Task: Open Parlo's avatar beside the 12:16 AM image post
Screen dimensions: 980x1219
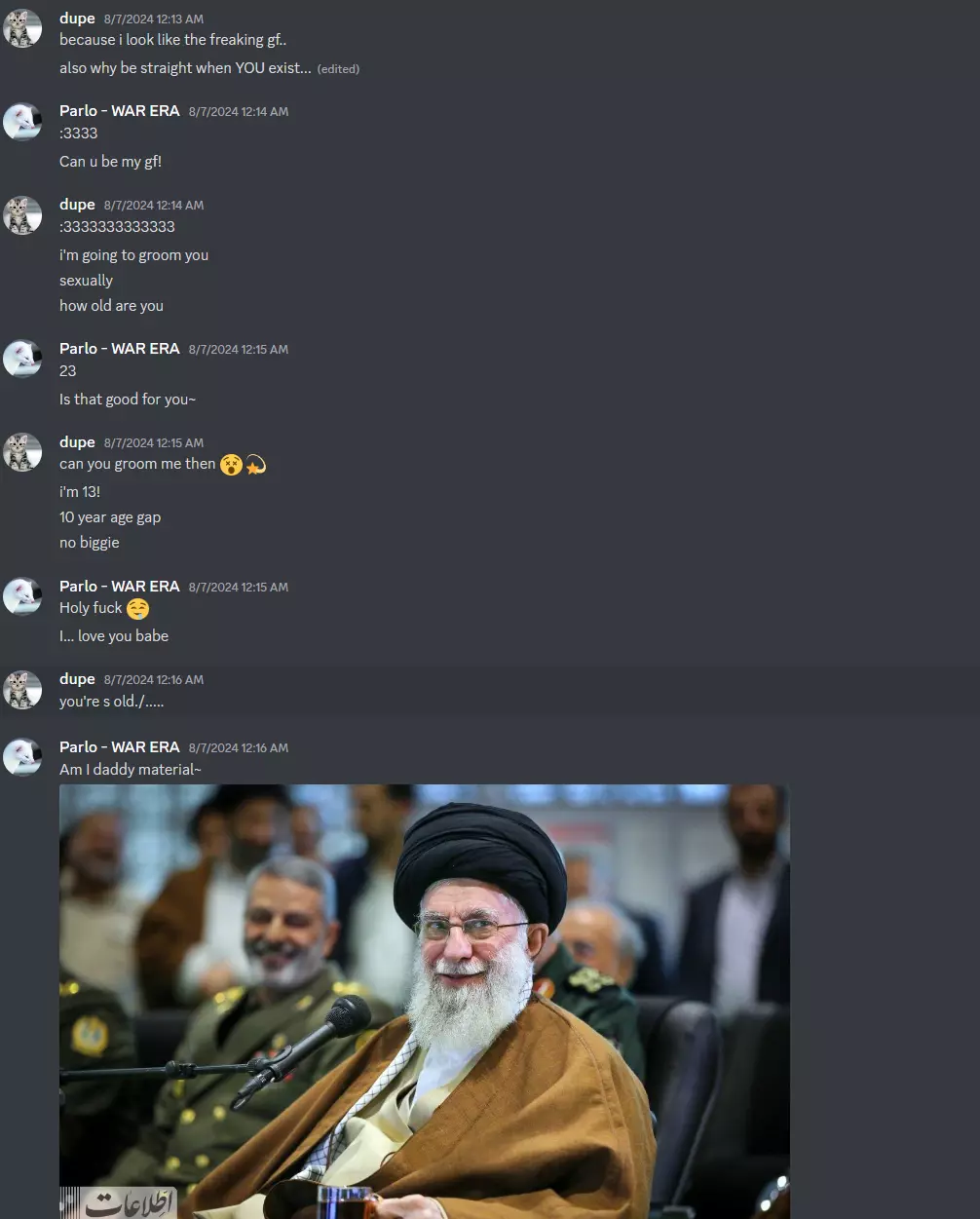Action: point(22,757)
